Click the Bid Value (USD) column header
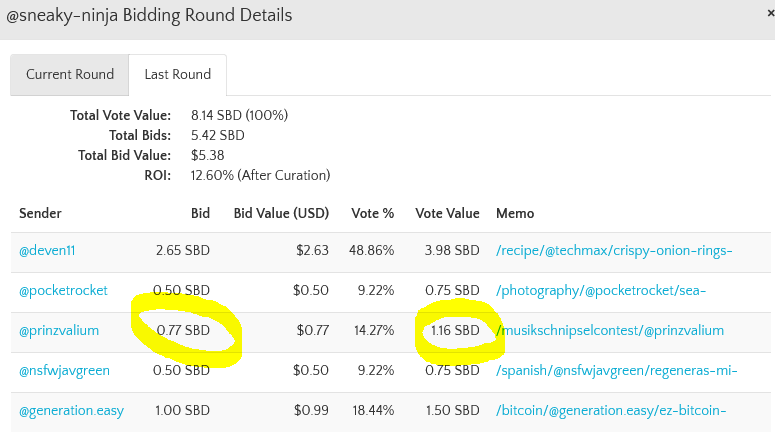 (281, 213)
